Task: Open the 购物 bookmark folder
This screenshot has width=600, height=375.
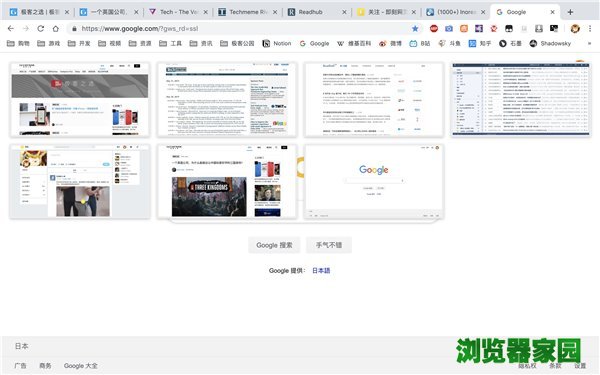Action: click(18, 44)
